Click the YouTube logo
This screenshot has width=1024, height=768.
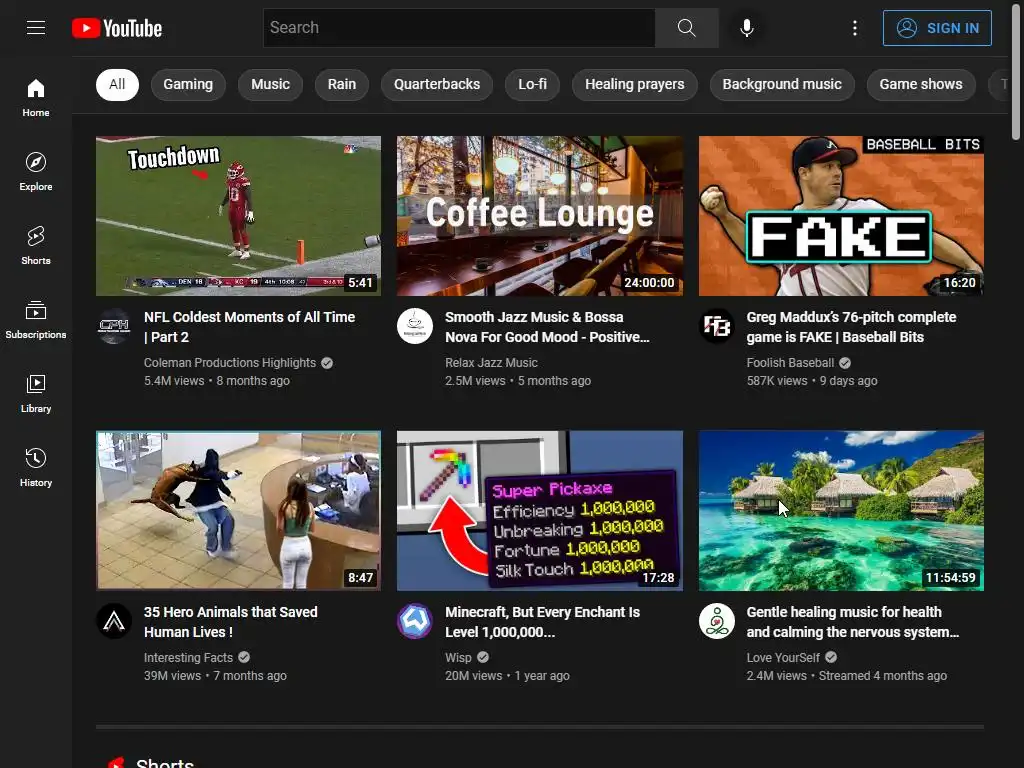coord(117,28)
